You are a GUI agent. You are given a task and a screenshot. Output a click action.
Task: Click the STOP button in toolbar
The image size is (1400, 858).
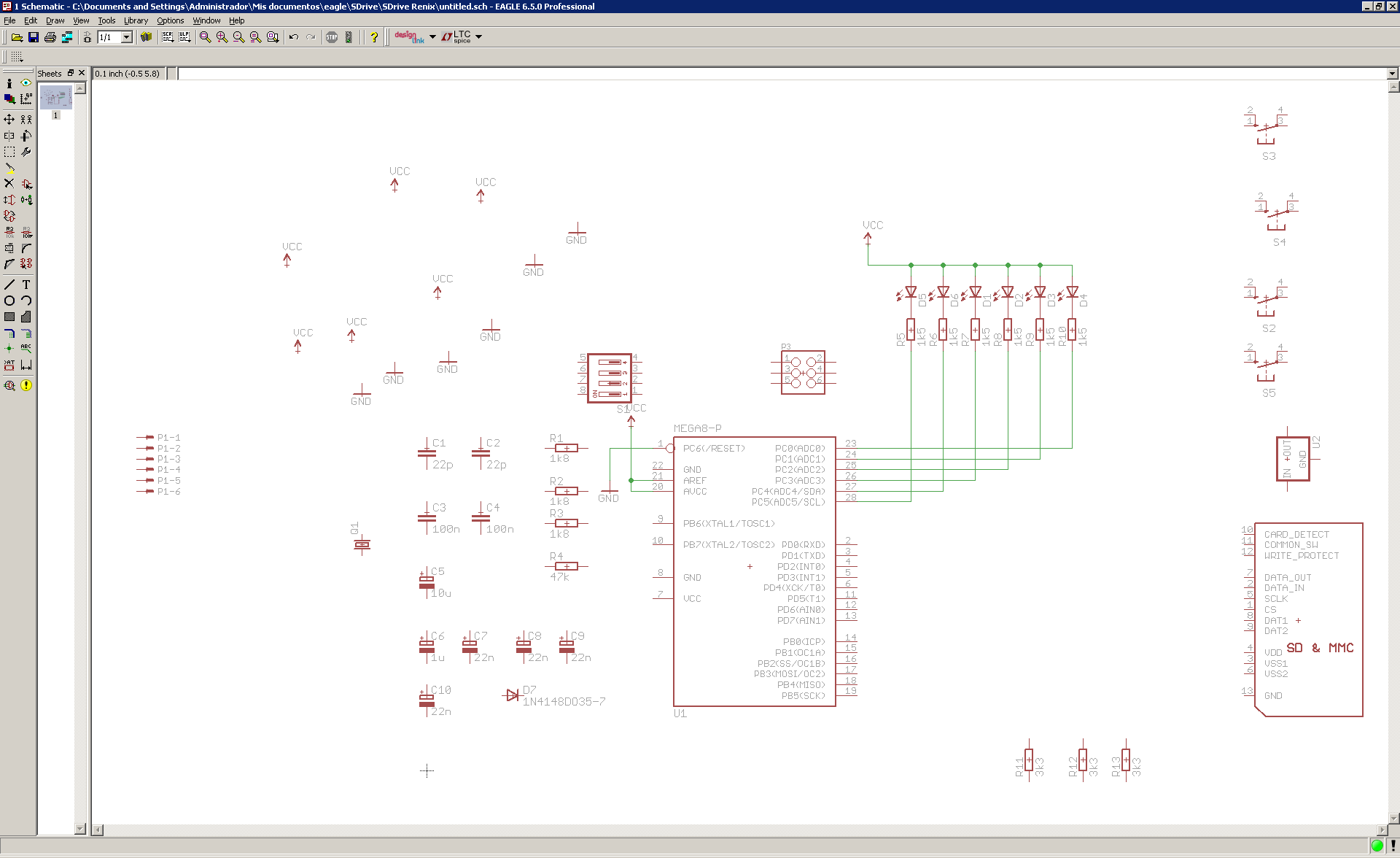click(332, 37)
